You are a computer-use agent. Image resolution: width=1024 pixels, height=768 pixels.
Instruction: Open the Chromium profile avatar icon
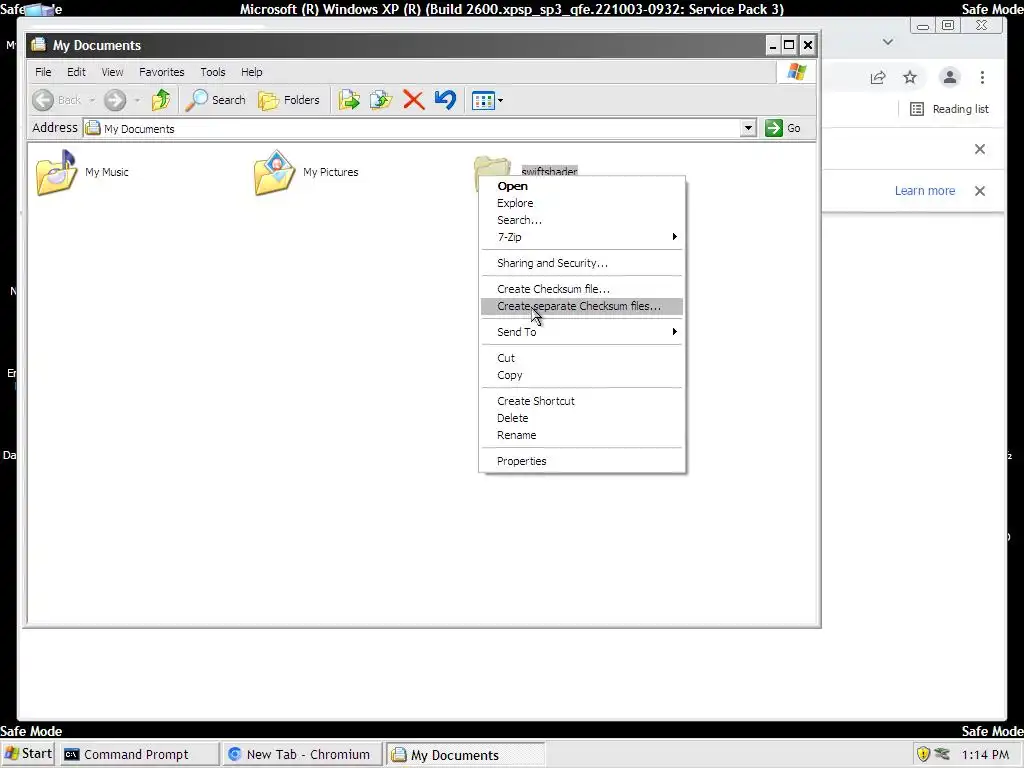(950, 78)
